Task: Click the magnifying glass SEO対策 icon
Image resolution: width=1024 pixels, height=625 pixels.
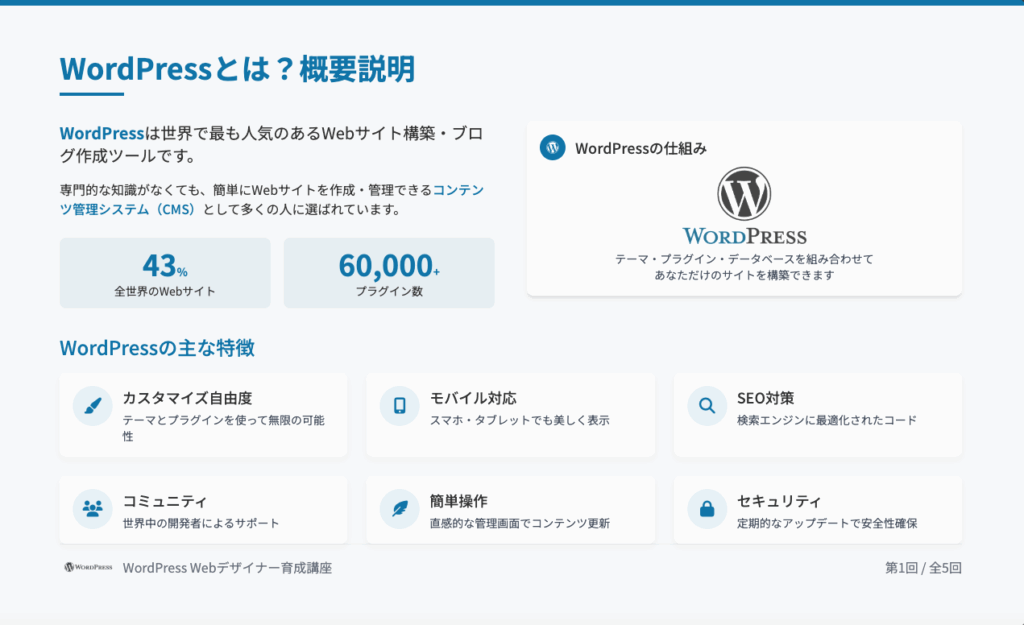Action: pyautogui.click(x=707, y=406)
